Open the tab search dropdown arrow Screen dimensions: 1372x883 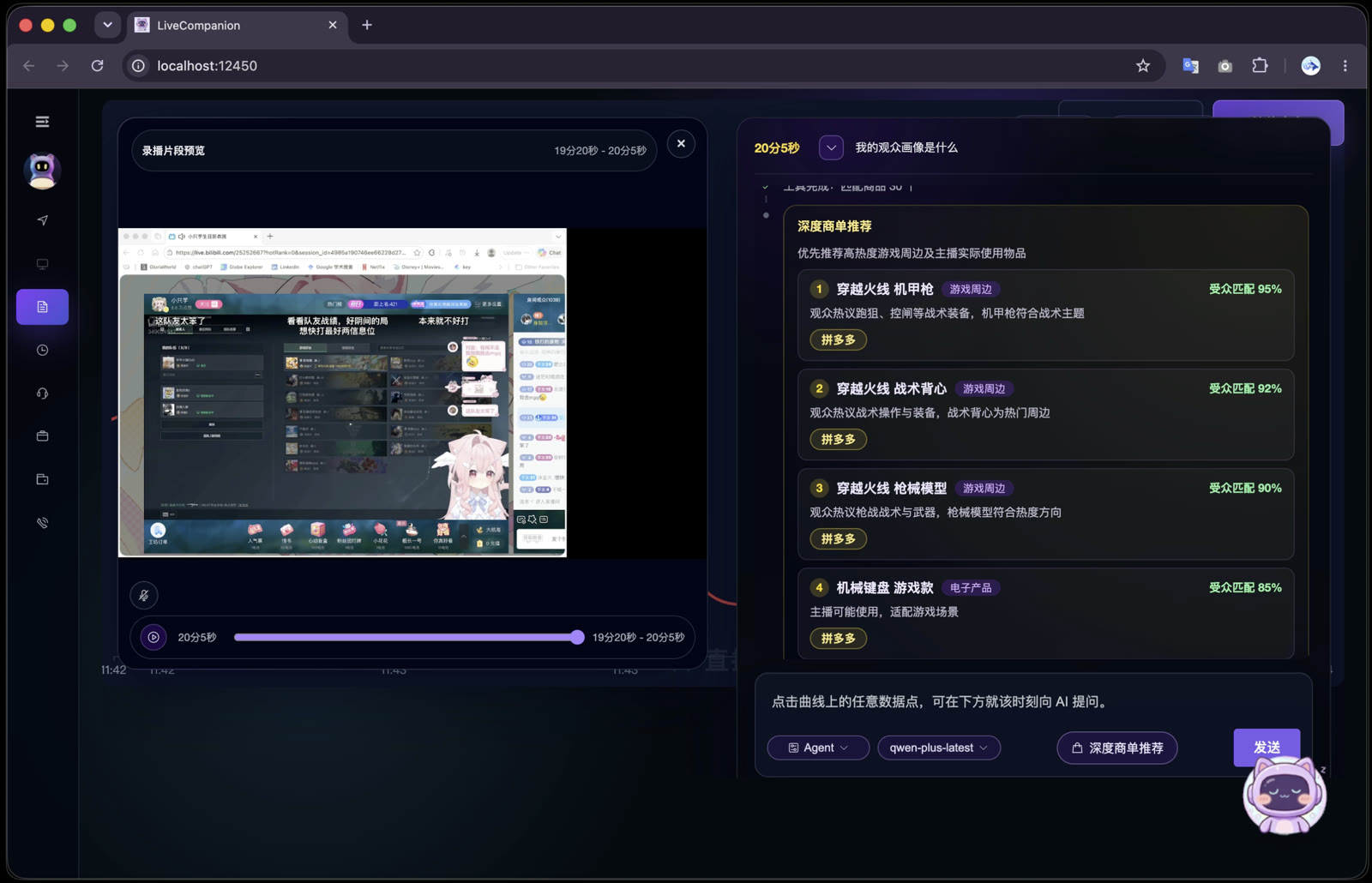pyautogui.click(x=107, y=25)
